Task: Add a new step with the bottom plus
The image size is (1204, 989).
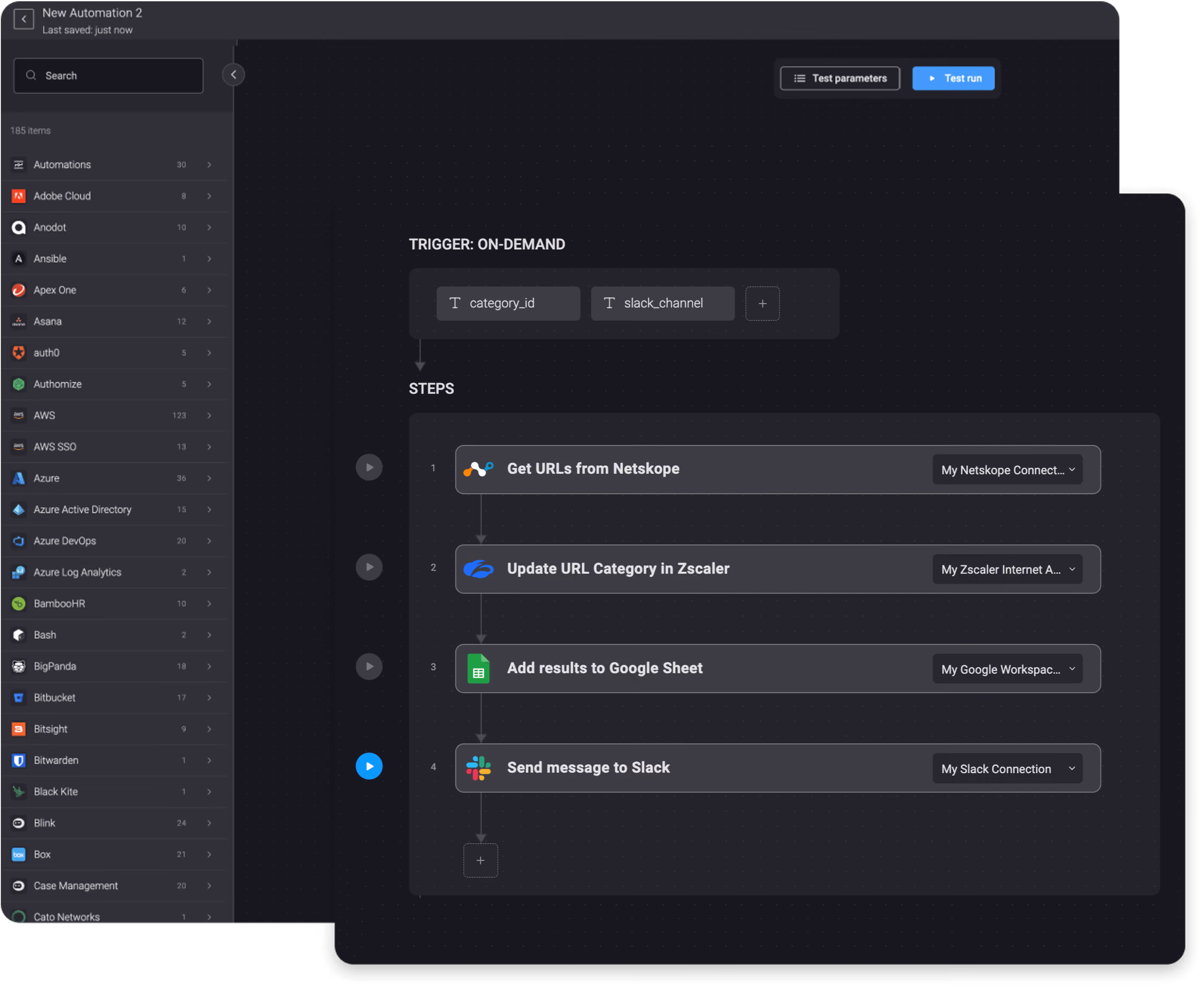Action: 480,860
